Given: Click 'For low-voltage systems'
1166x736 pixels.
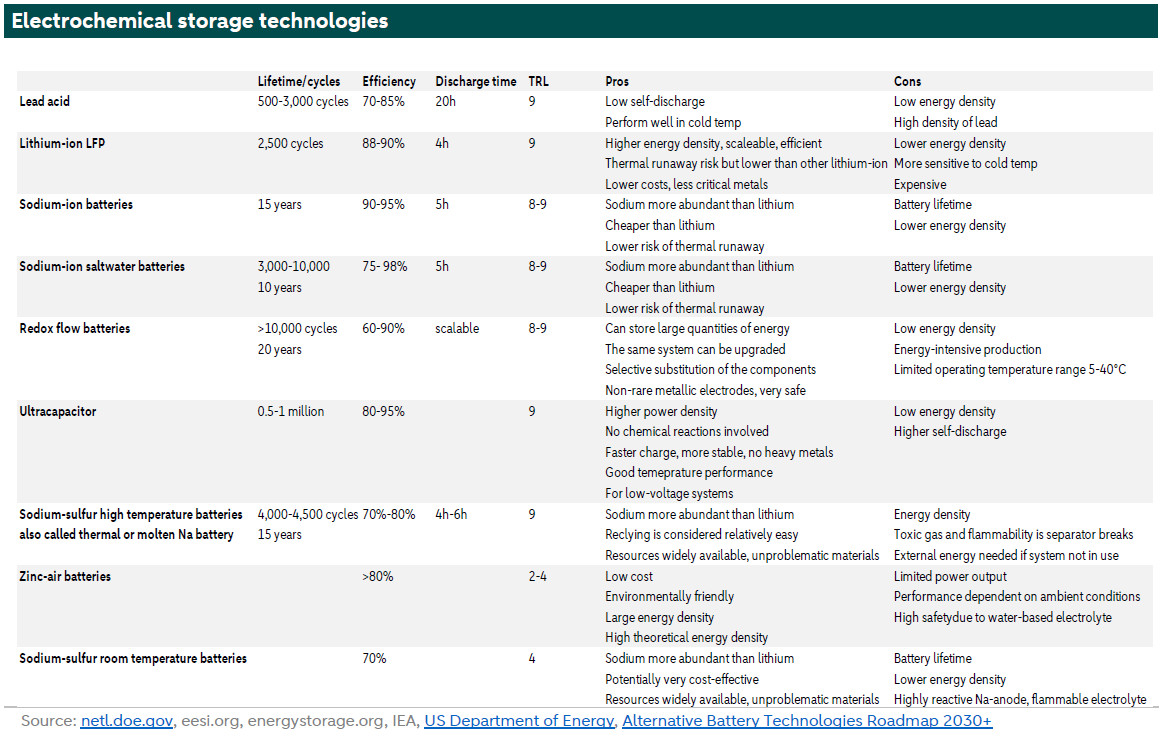Looking at the screenshot, I should tap(669, 493).
